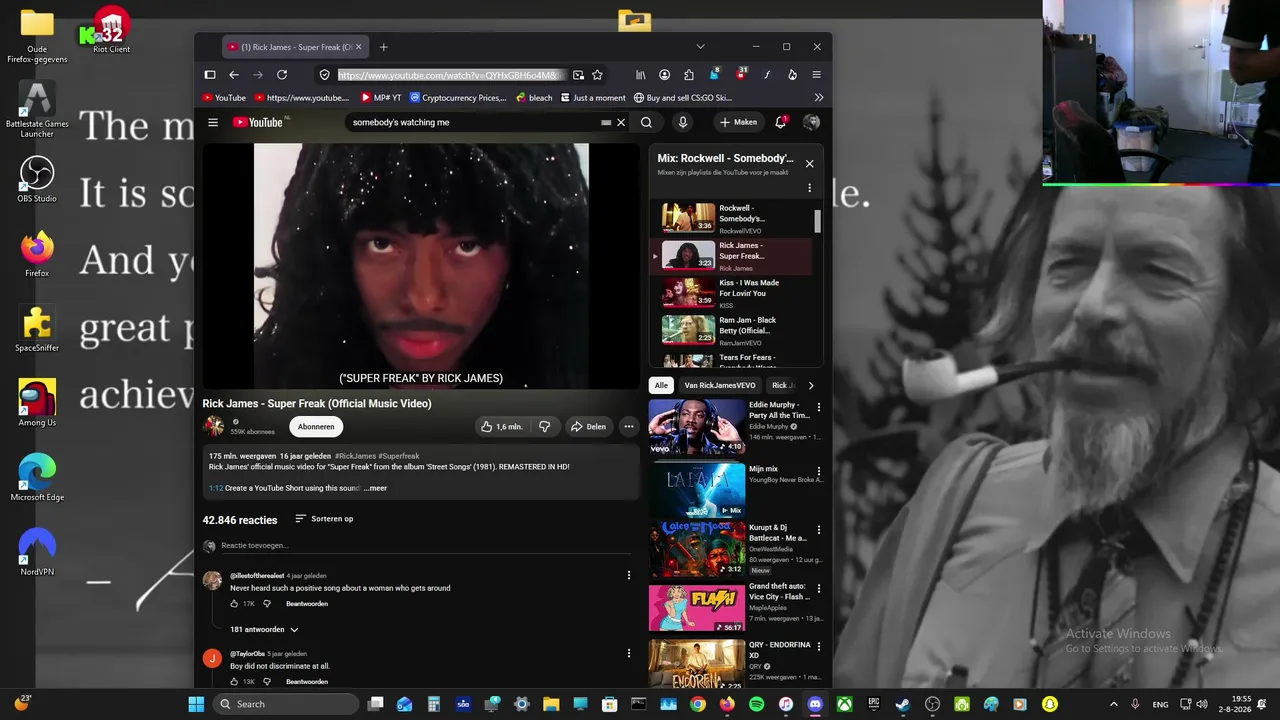This screenshot has width=1280, height=720.
Task: Reply to the TaylorObs comment
Action: (x=307, y=682)
